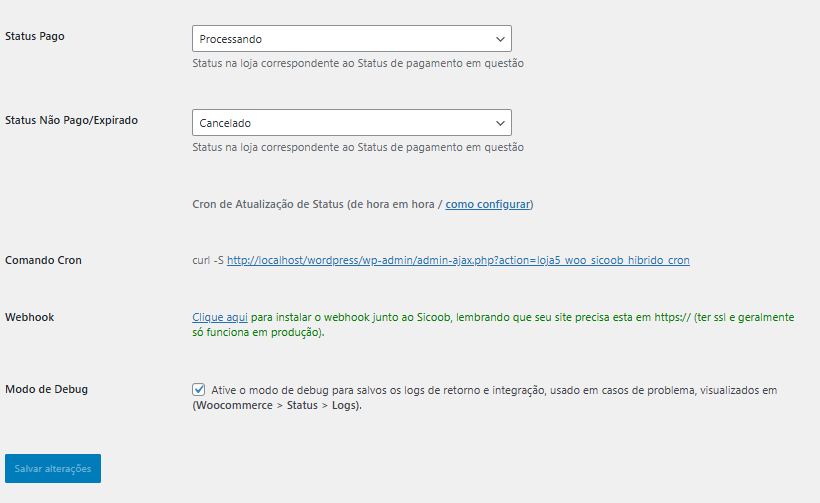The image size is (820, 503).
Task: Click the chevron arrow on the Processando select
Action: (500, 39)
